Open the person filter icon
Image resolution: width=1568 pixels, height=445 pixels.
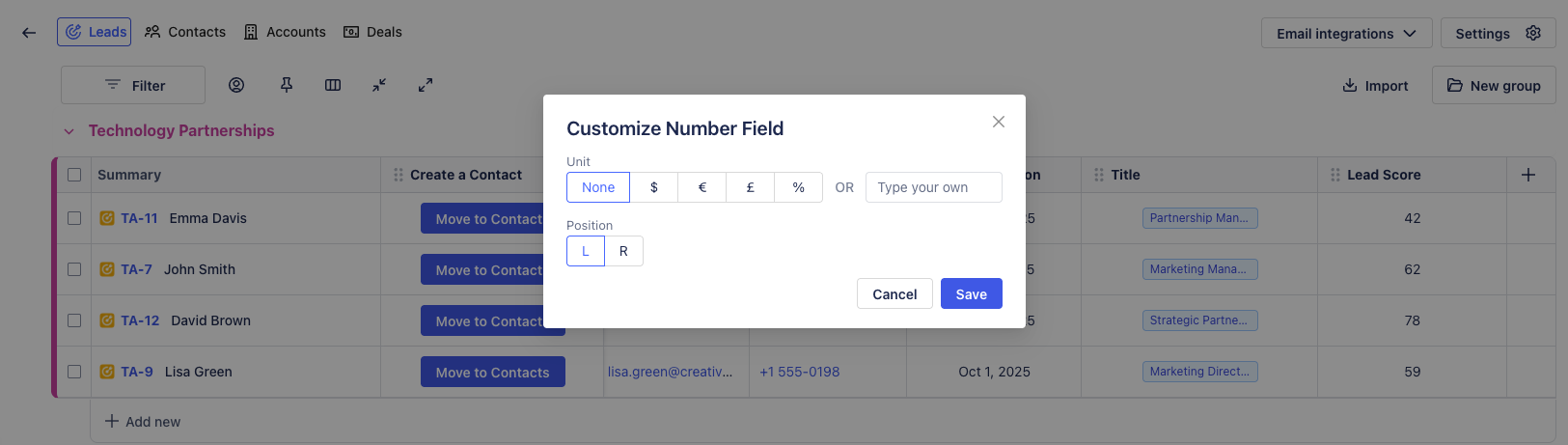coord(236,85)
